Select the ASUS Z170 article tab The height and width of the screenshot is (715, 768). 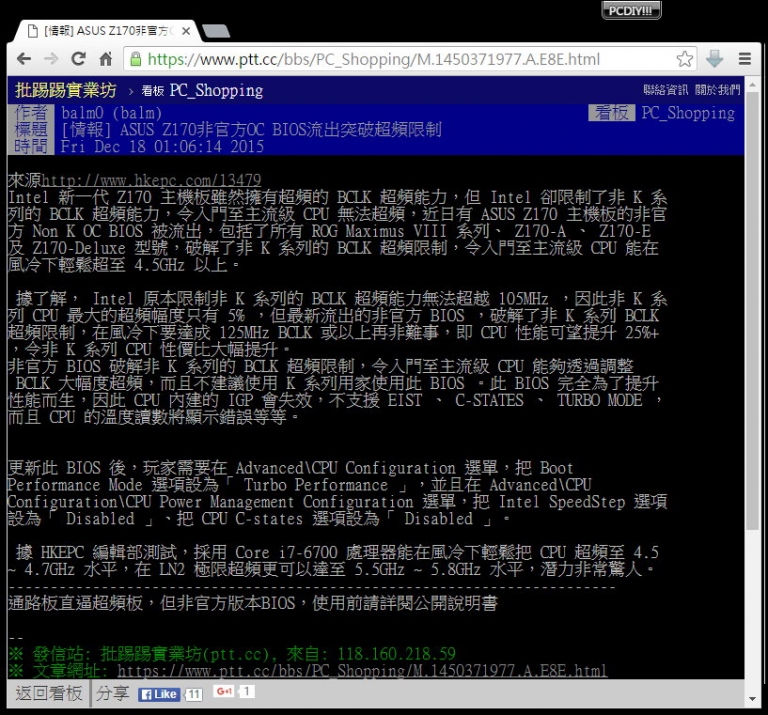pos(105,31)
